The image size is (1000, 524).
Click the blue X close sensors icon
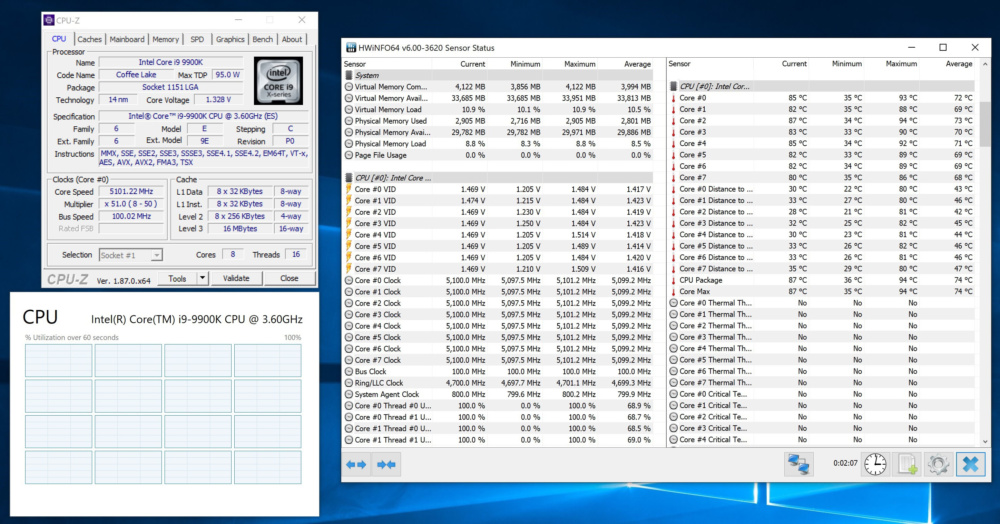tap(970, 464)
